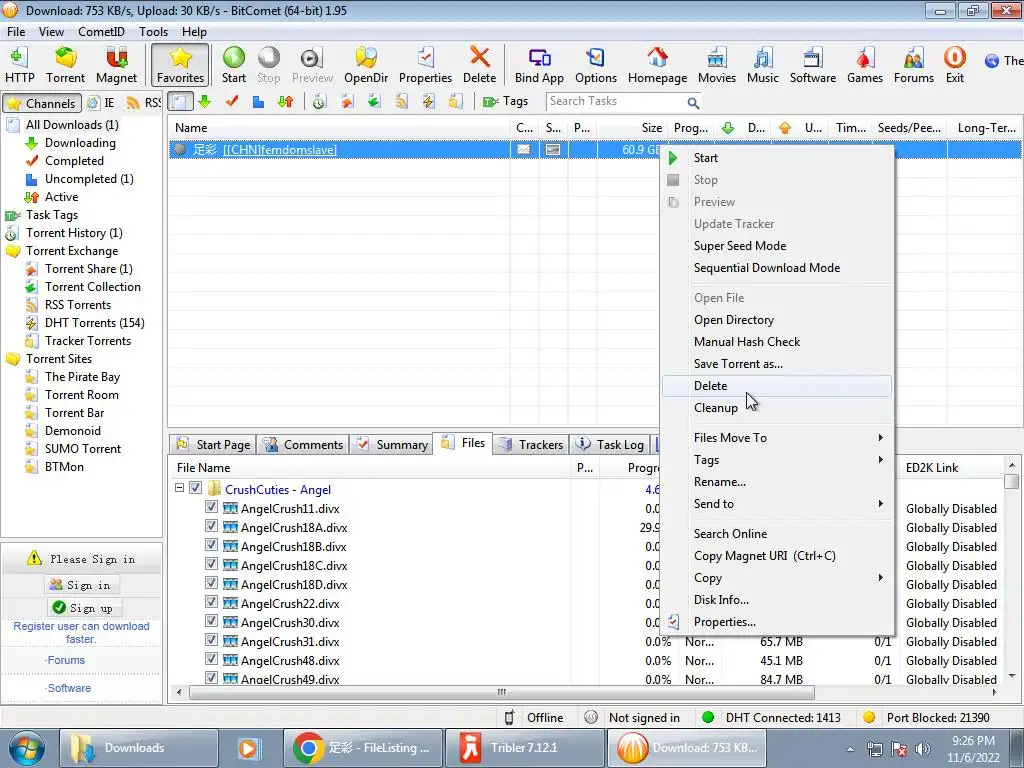Open the Music toolbar icon
Image resolution: width=1024 pixels, height=768 pixels.
tap(763, 65)
